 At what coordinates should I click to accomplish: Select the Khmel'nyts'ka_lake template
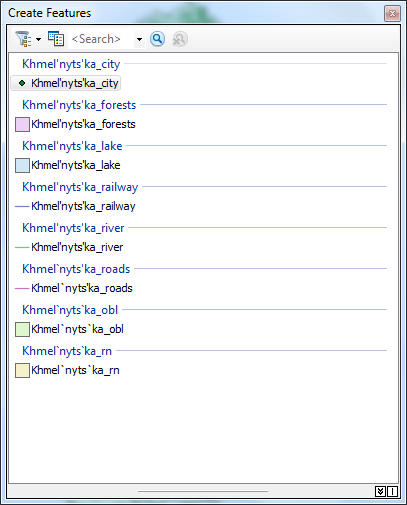tap(68, 165)
